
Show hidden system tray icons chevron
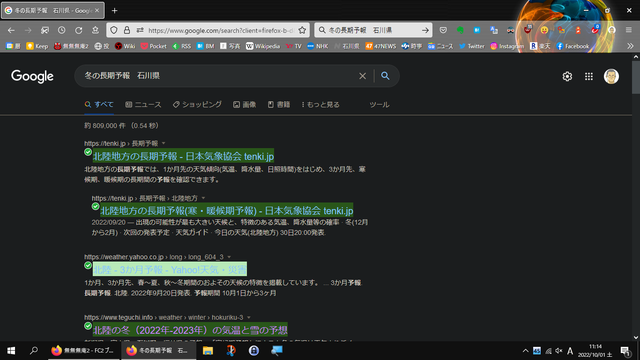[x=525, y=351]
